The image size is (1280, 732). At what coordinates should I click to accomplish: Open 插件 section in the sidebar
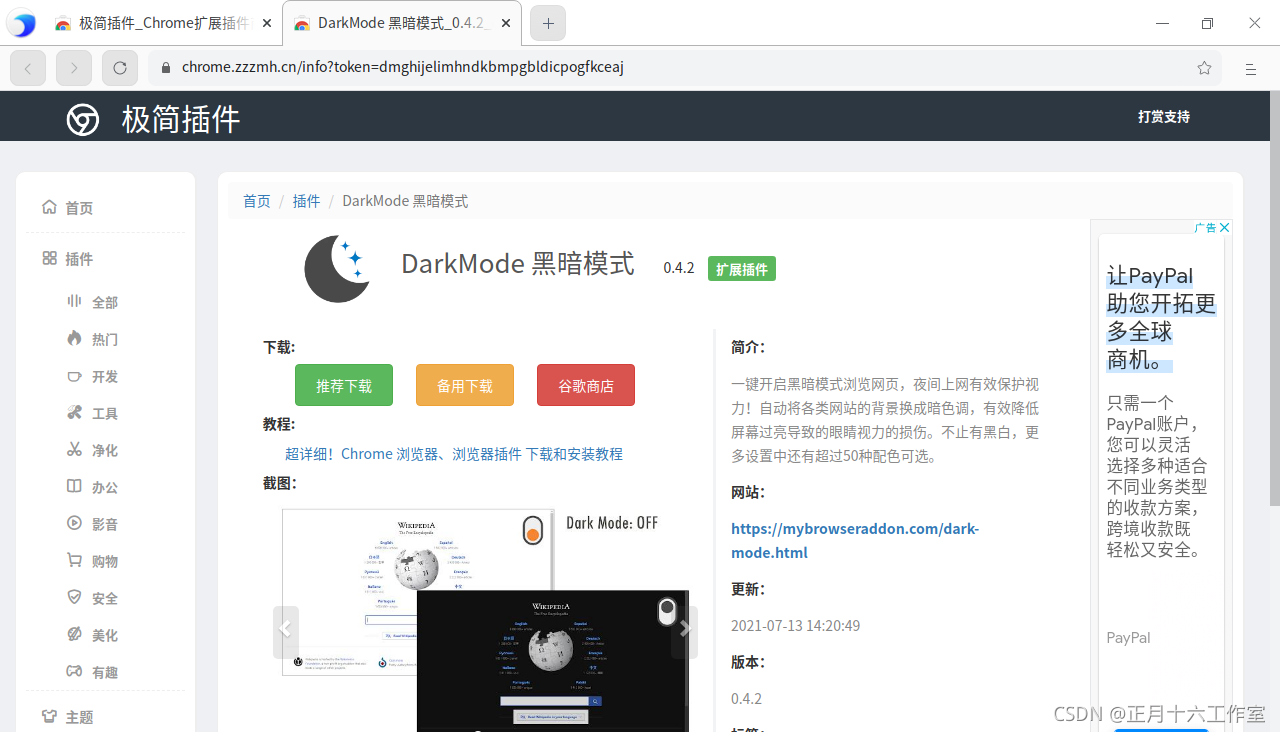click(79, 259)
